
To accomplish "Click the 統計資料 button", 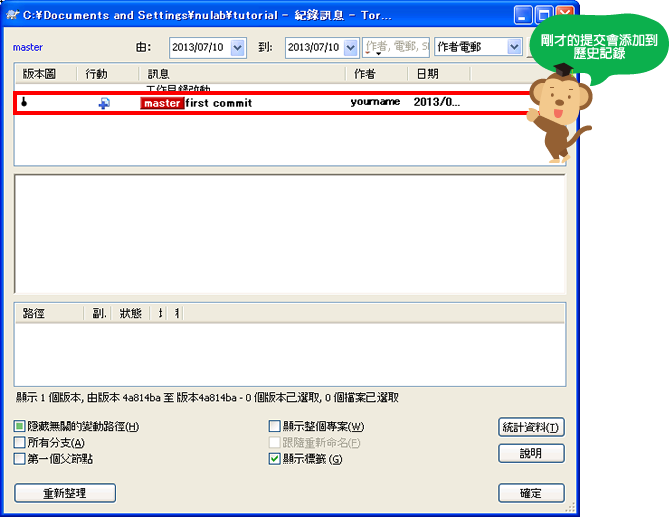I will click(531, 427).
